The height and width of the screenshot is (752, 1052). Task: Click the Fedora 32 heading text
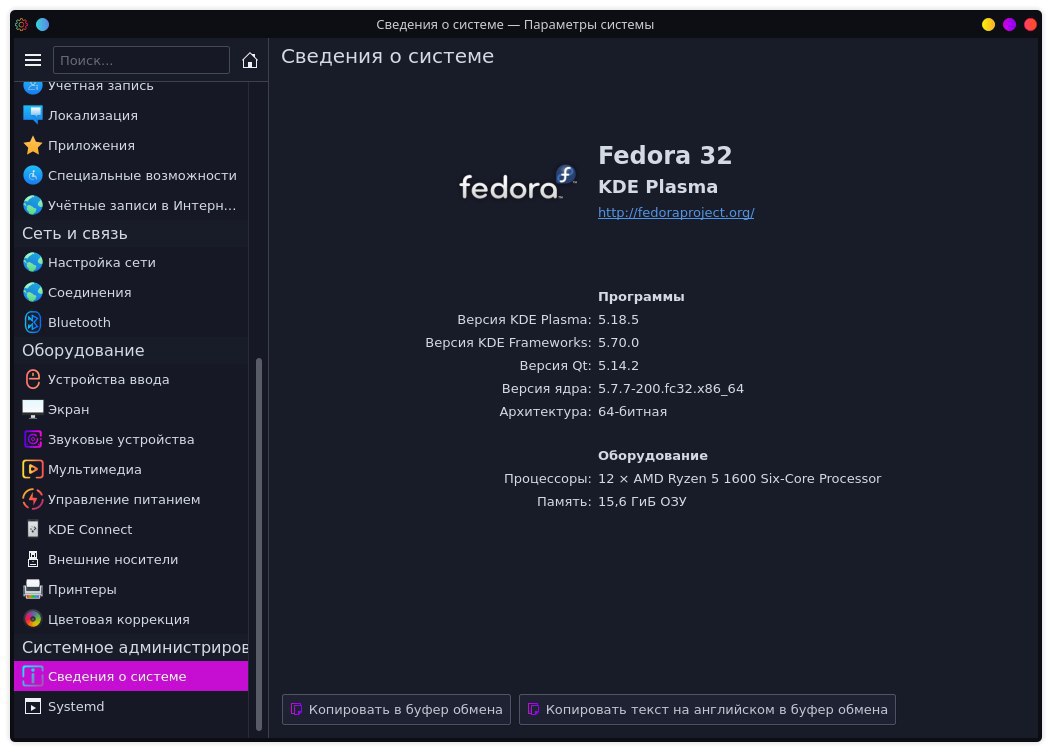(x=665, y=156)
